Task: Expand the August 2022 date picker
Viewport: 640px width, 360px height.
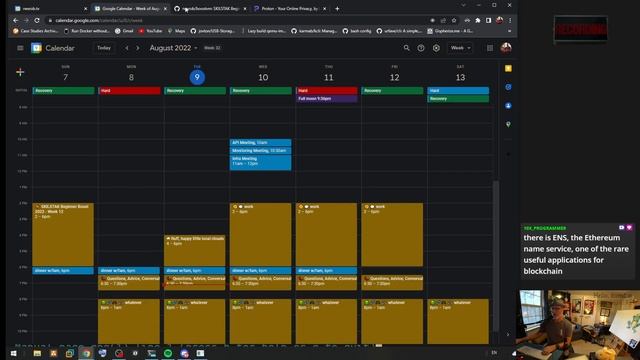Action: pyautogui.click(x=173, y=48)
